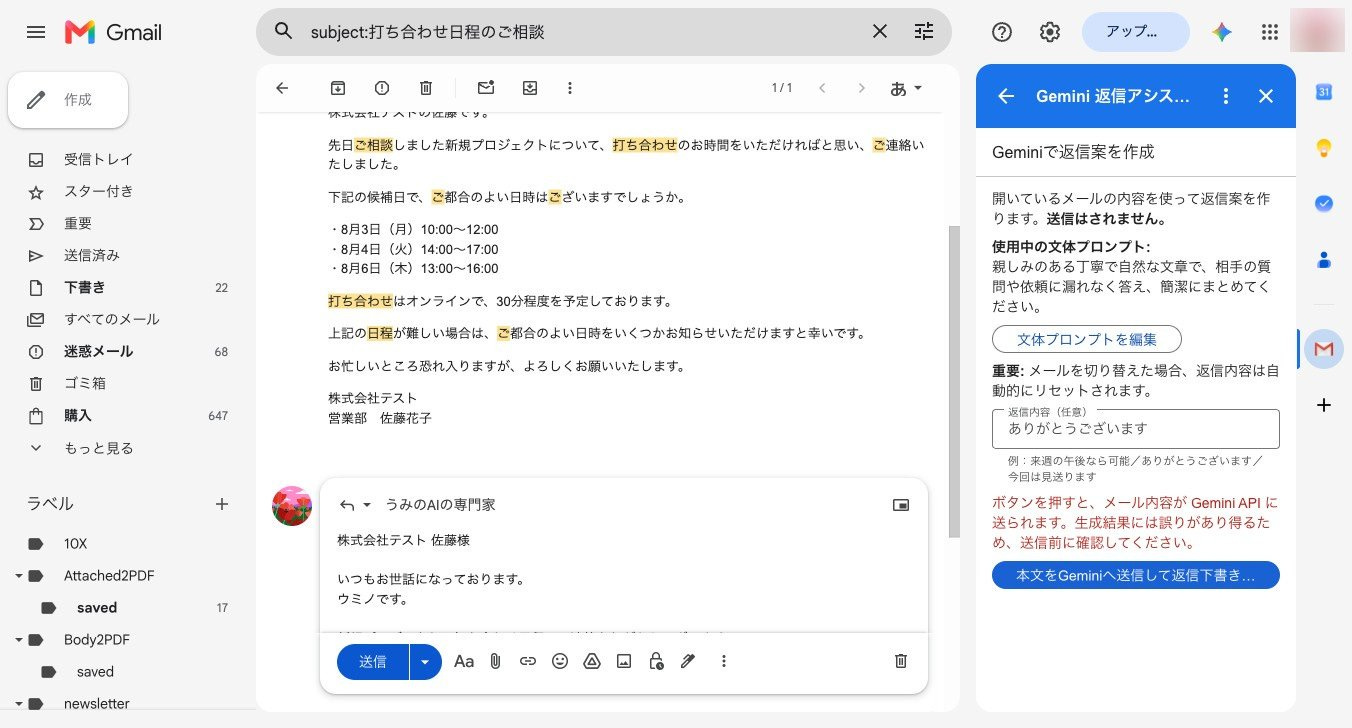Go back in the Gemini assistant panel
Image resolution: width=1352 pixels, height=728 pixels.
click(x=1006, y=96)
